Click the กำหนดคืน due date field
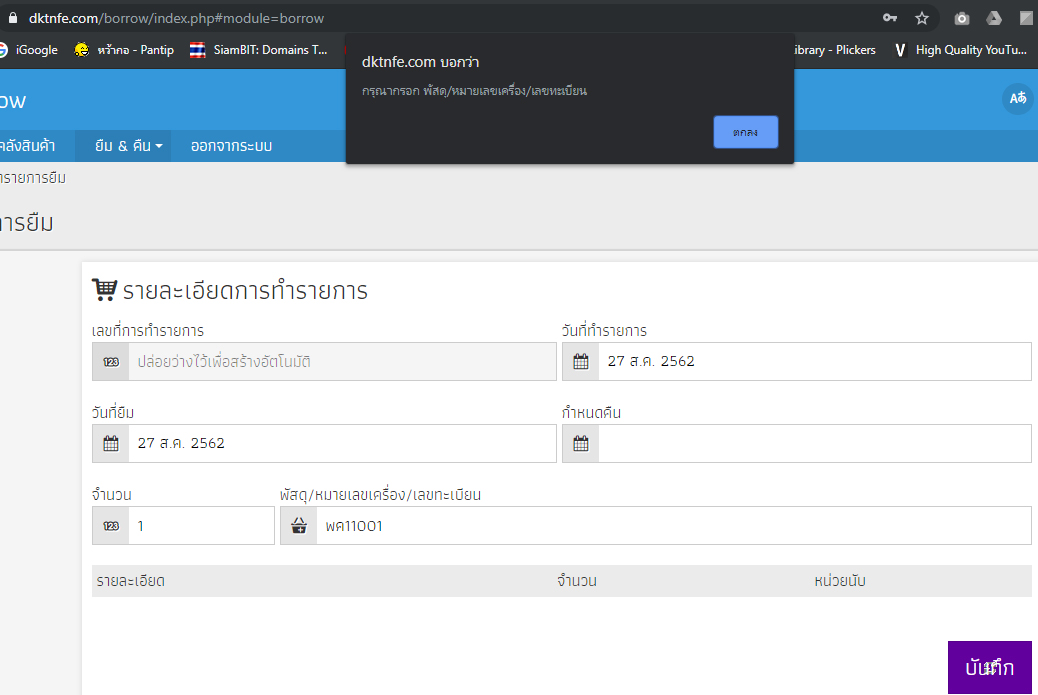1038x695 pixels. (814, 443)
